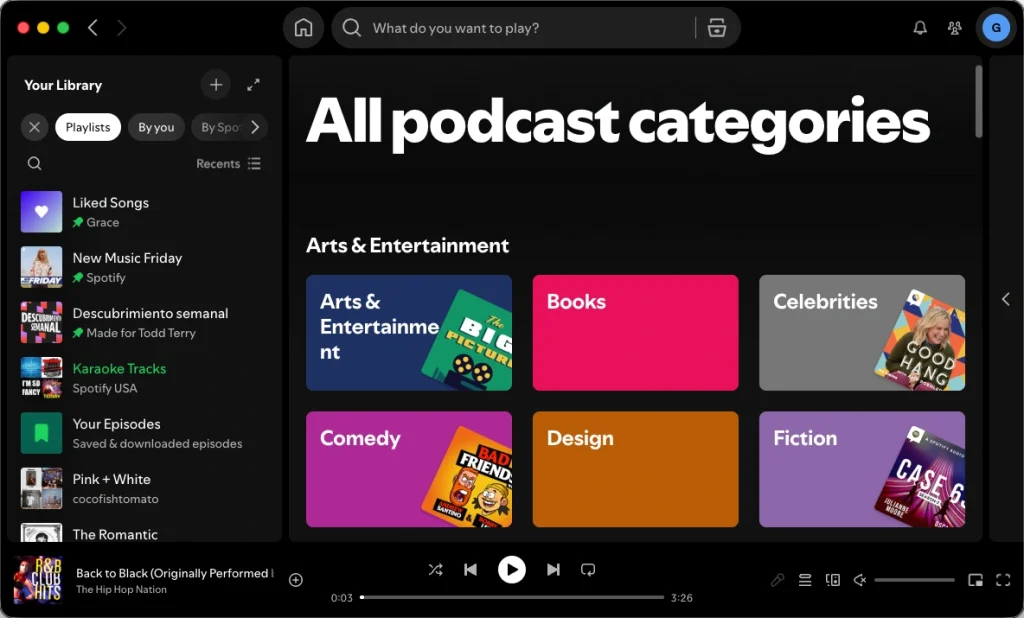Open Descubrimiento semanal playlist
Screen dimensions: 1024x618
[144, 323]
